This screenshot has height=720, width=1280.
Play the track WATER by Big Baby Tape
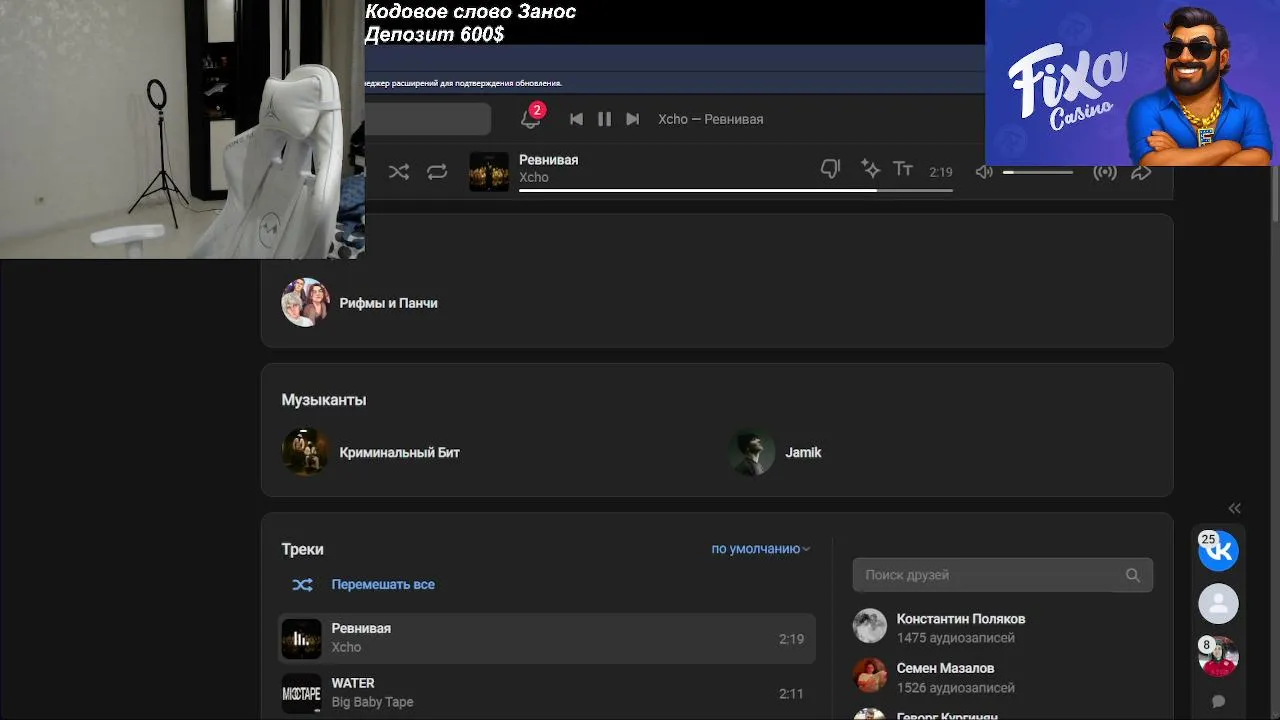tap(546, 693)
